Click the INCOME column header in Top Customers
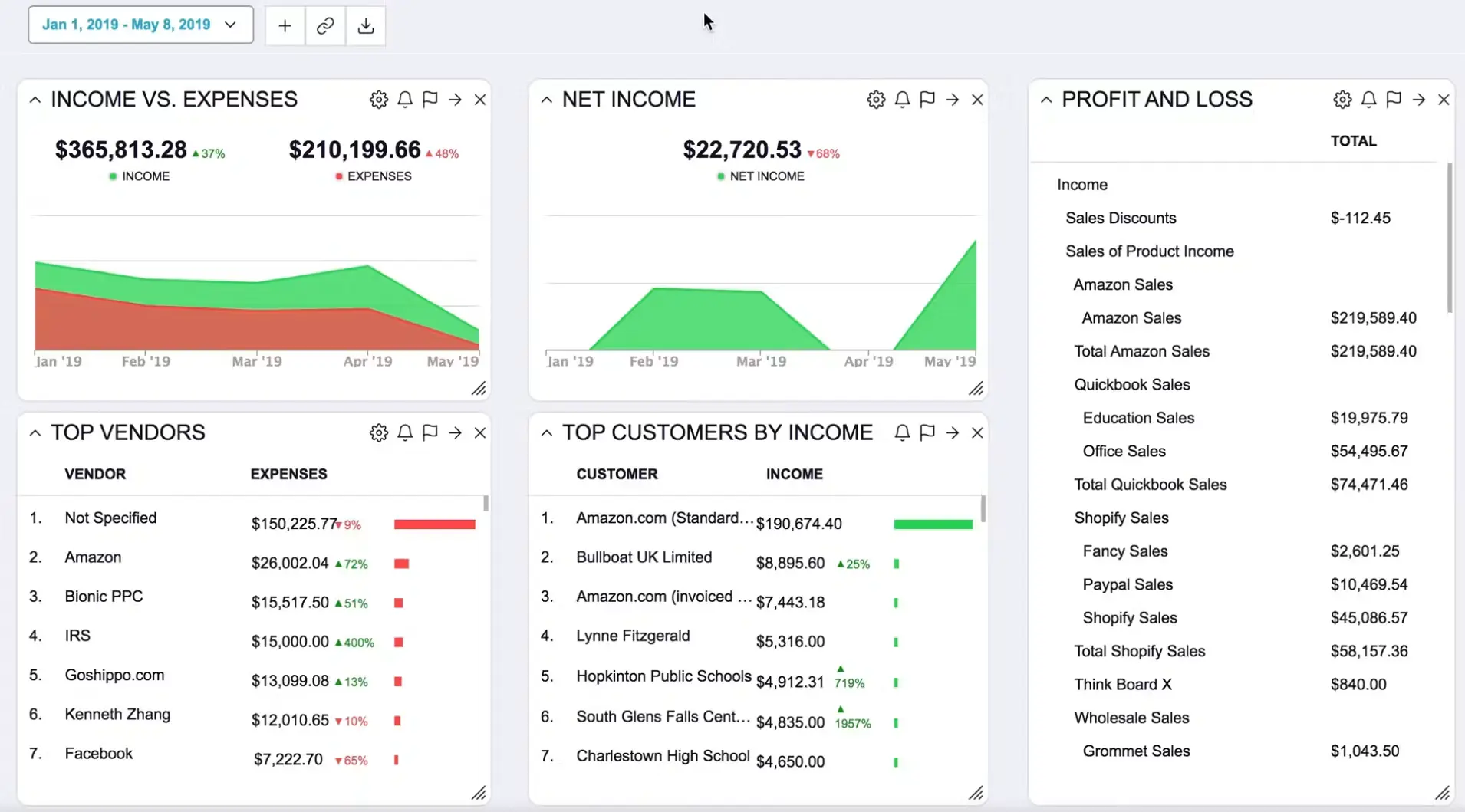1465x812 pixels. tap(794, 474)
